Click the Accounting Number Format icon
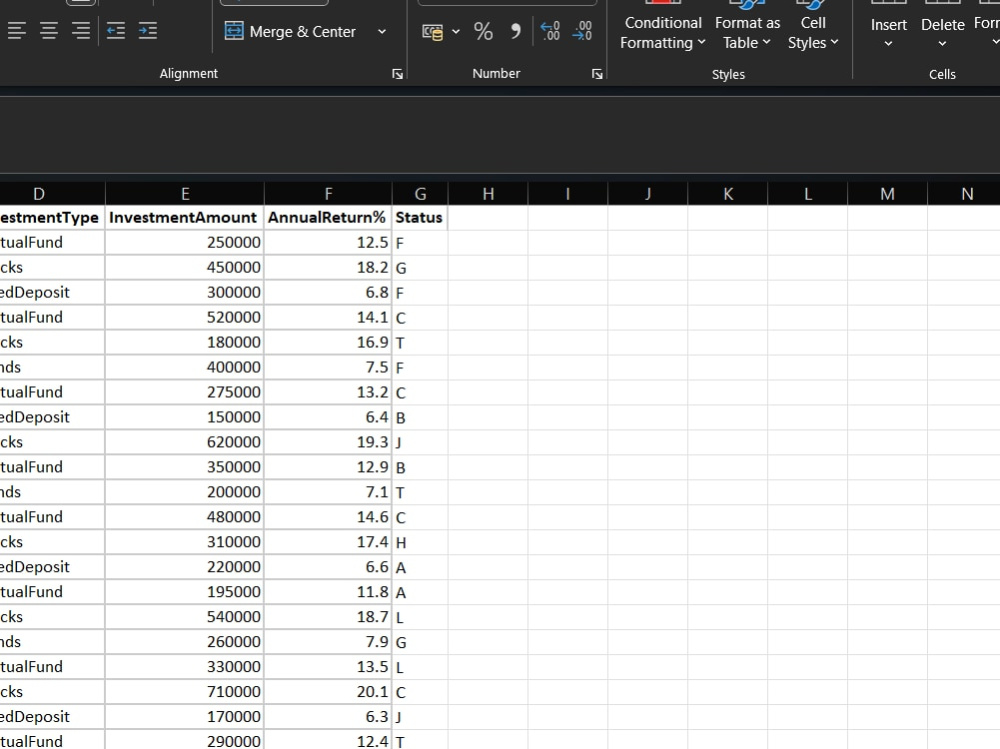Viewport: 1000px width, 749px height. 432,31
